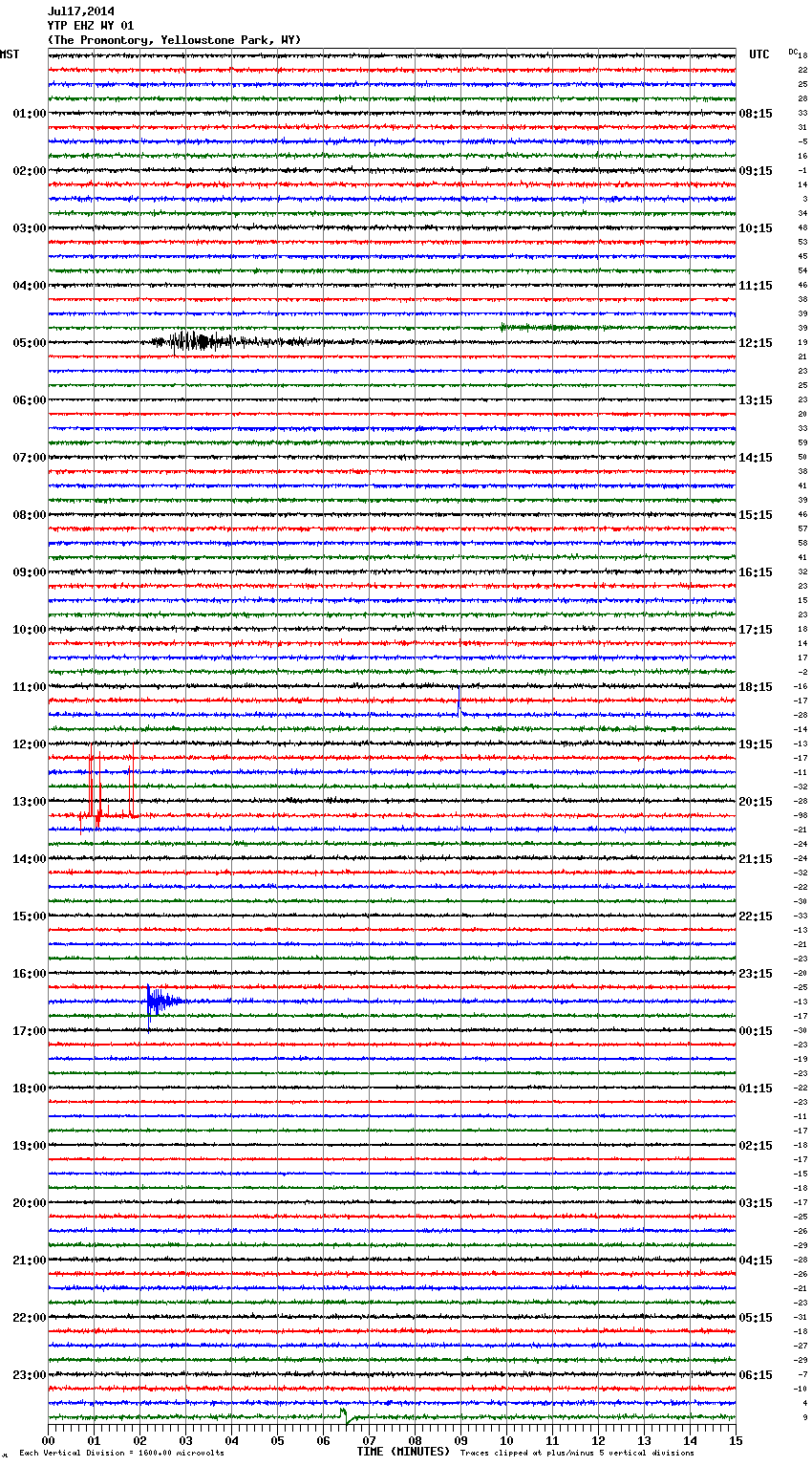Select the 01:00 MST time label
The height and width of the screenshot is (1466, 812).
29,114
